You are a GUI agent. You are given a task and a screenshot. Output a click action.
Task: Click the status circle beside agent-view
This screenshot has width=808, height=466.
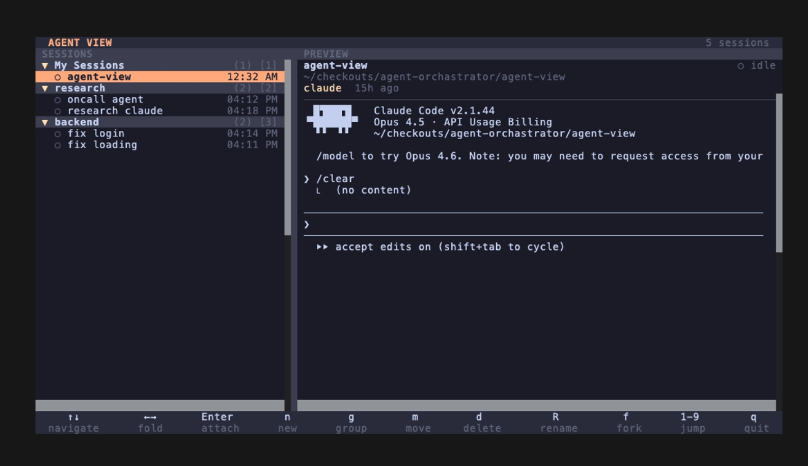[x=58, y=77]
